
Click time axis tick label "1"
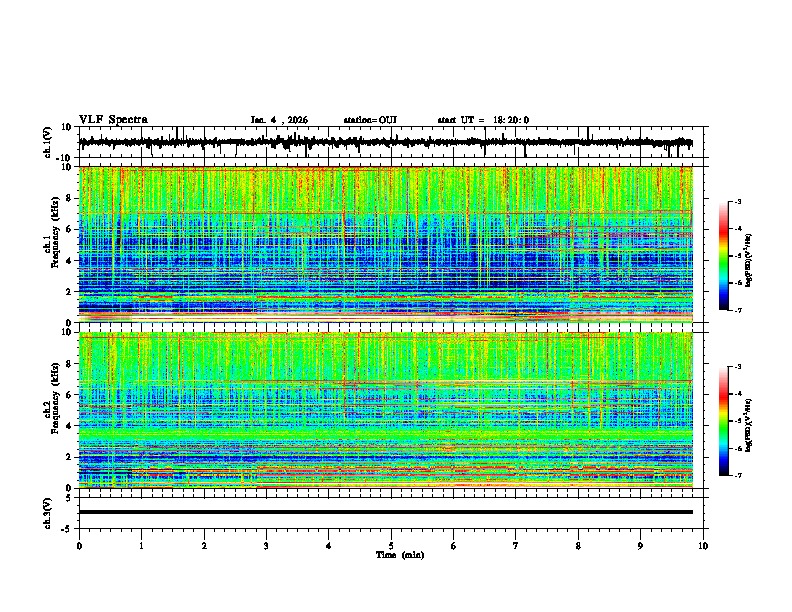click(x=141, y=546)
